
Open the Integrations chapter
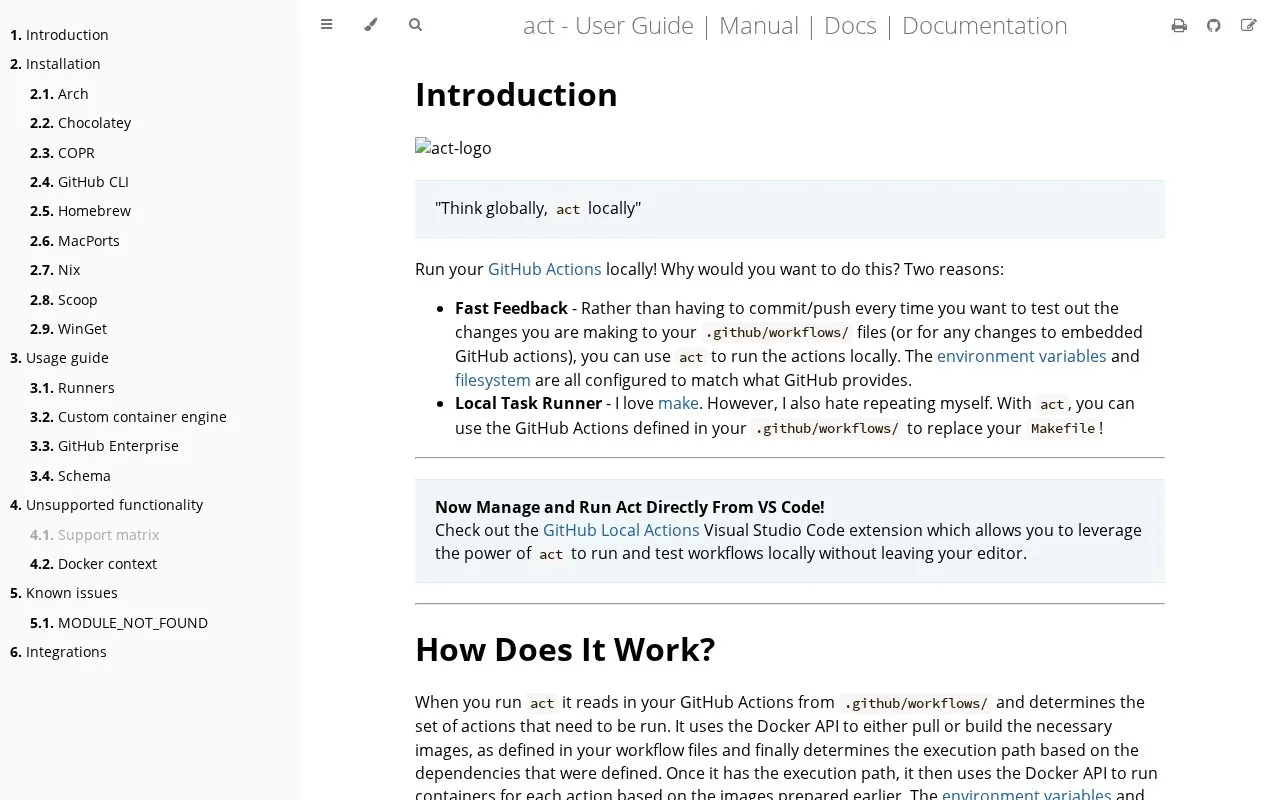(x=58, y=652)
